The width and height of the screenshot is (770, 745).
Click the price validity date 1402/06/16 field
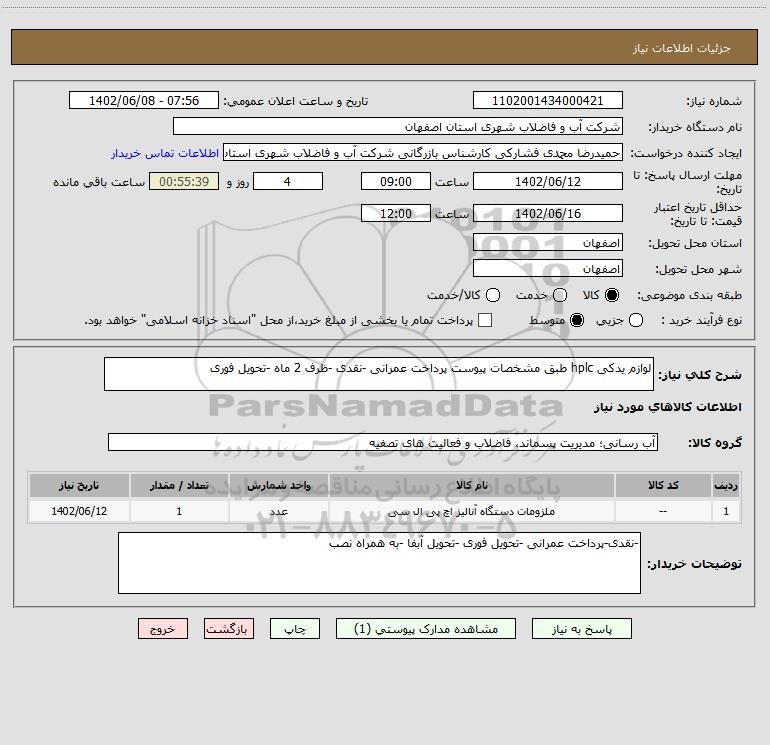coord(548,214)
